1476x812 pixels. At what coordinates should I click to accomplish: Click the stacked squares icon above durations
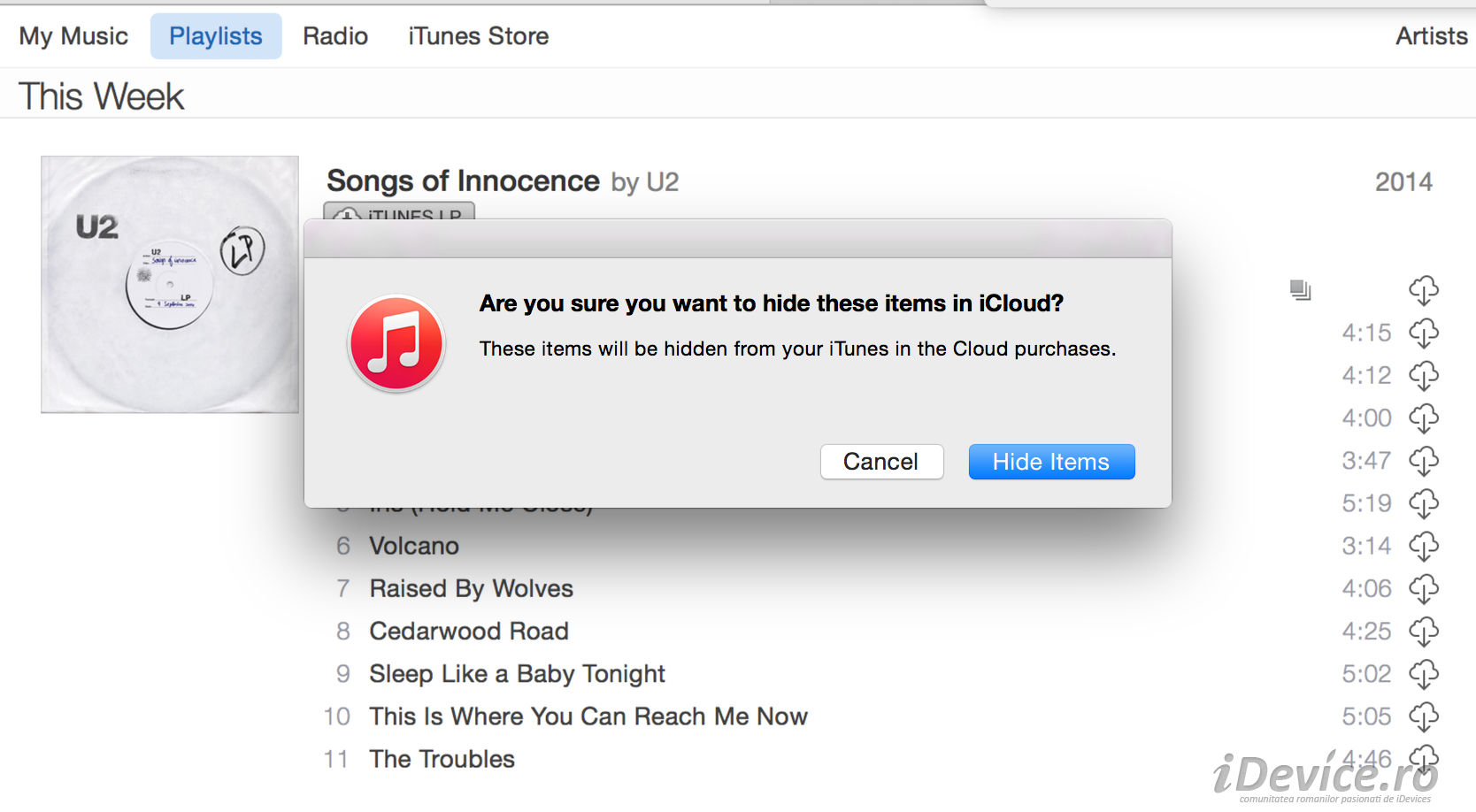point(1300,290)
